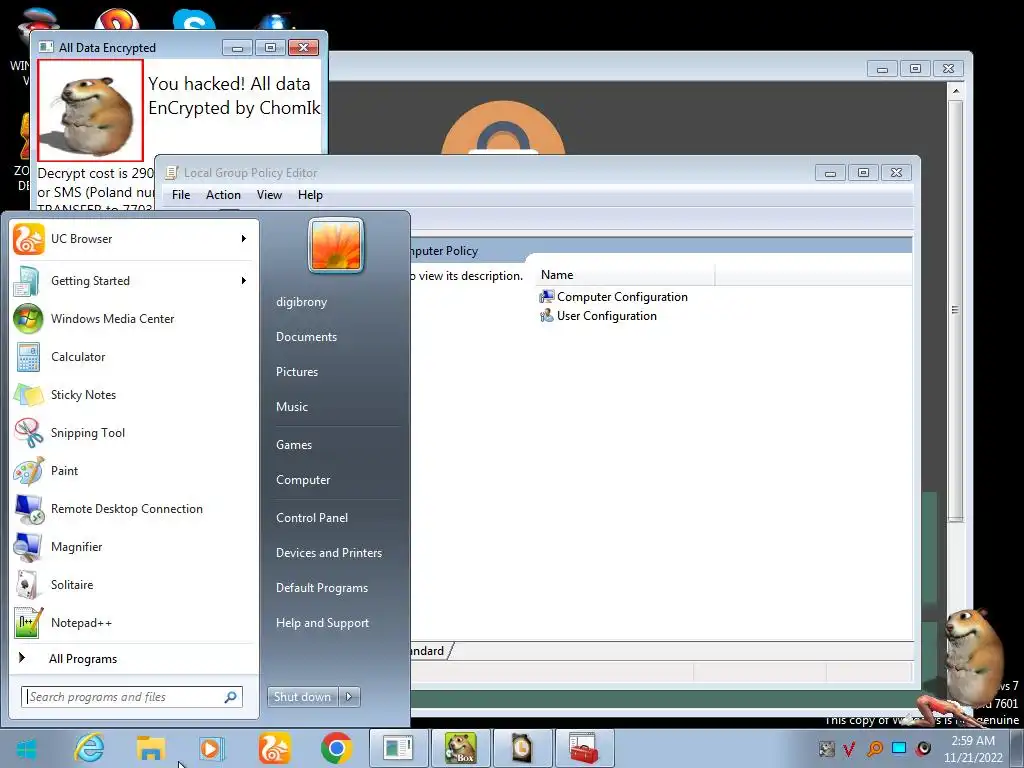
Task: Switch to red toolbox app on taskbar
Action: [584, 749]
